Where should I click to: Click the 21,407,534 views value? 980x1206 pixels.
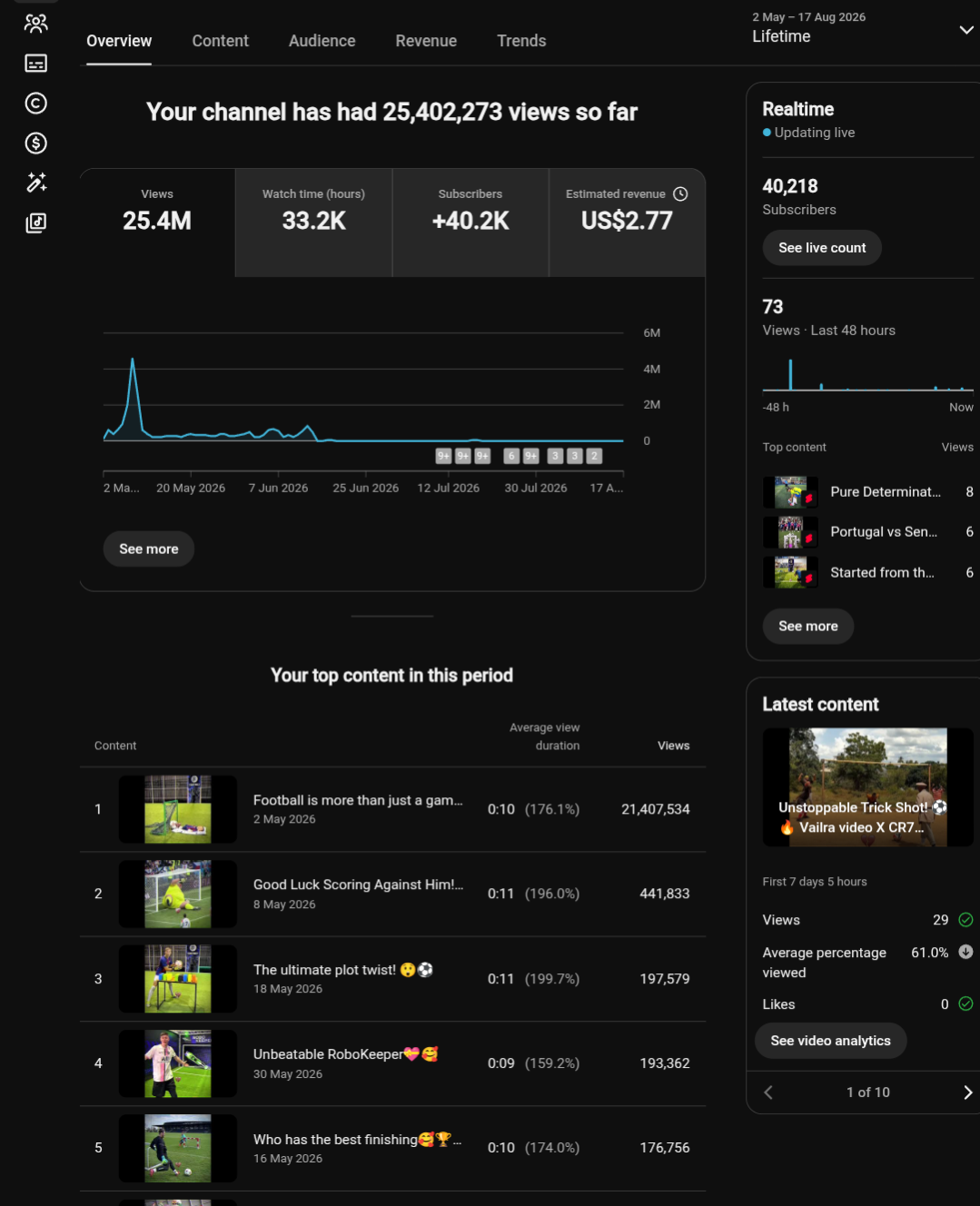(656, 809)
